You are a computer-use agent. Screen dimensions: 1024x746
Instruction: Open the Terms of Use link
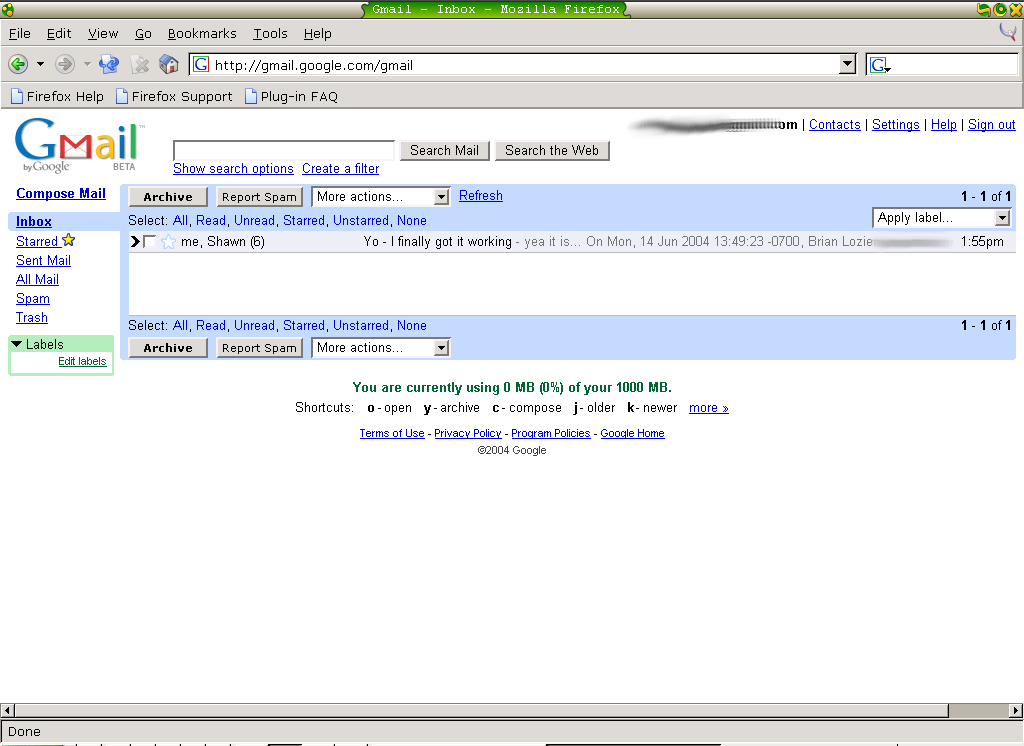coord(392,433)
